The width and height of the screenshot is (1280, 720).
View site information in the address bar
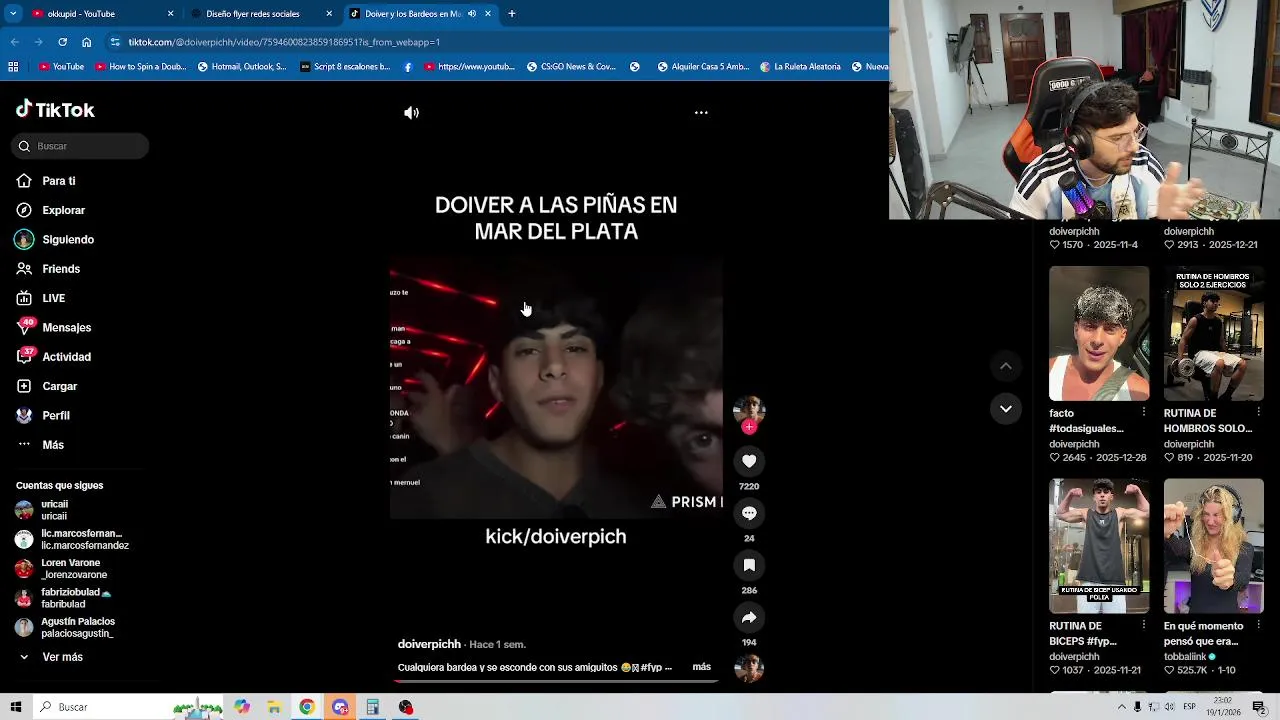pyautogui.click(x=116, y=42)
